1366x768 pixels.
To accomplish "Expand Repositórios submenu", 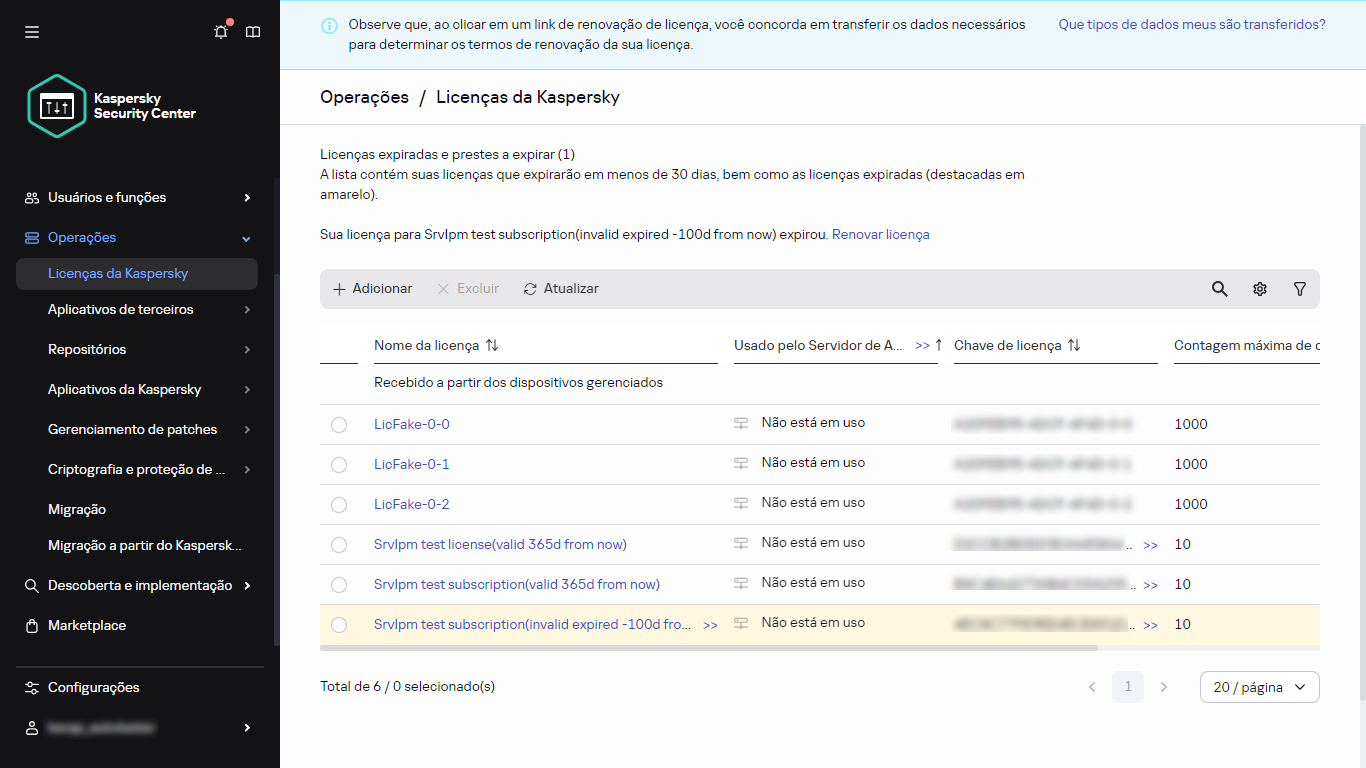I will click(x=247, y=350).
